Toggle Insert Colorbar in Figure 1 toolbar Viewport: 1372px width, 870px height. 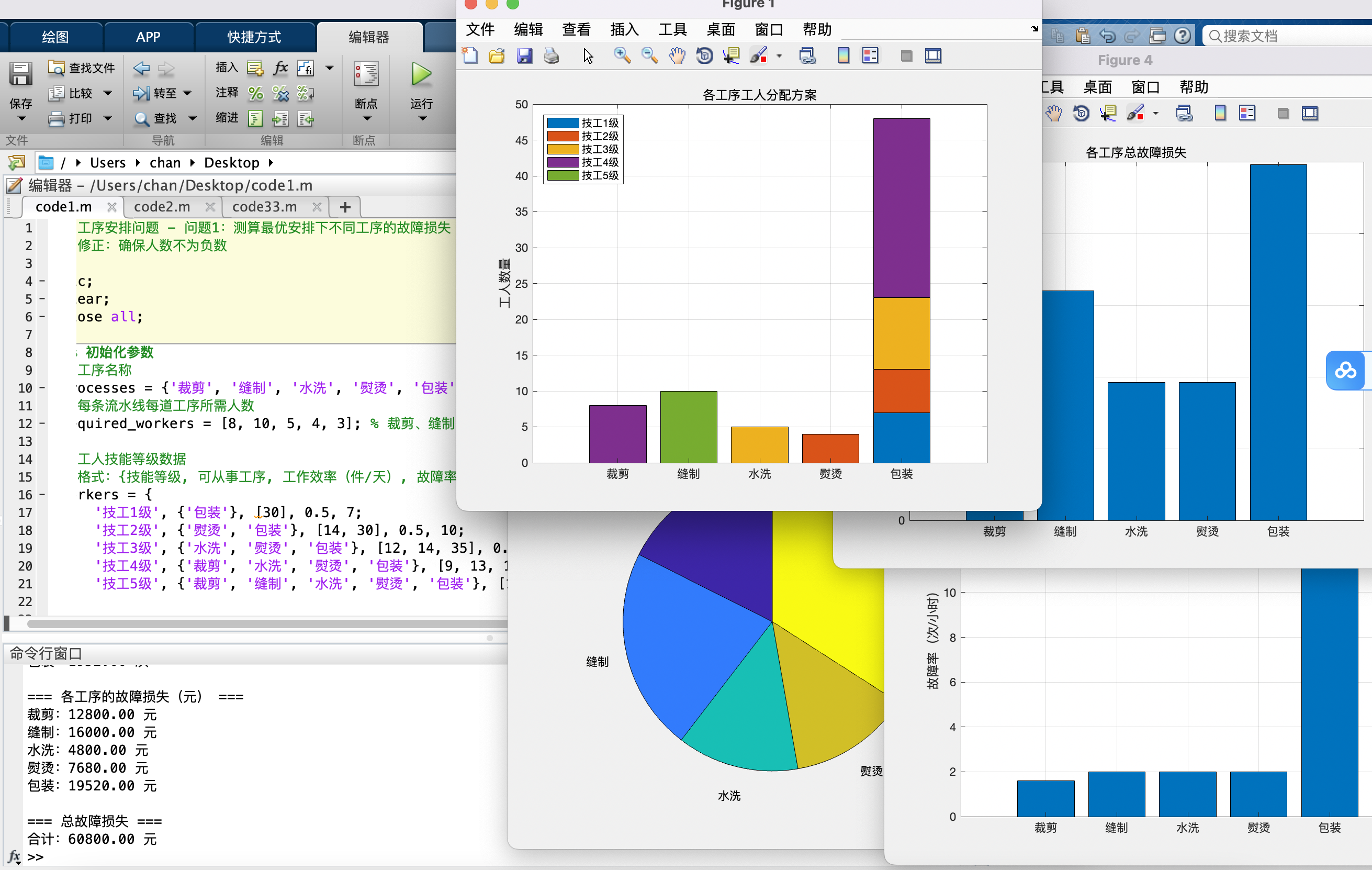pos(844,56)
